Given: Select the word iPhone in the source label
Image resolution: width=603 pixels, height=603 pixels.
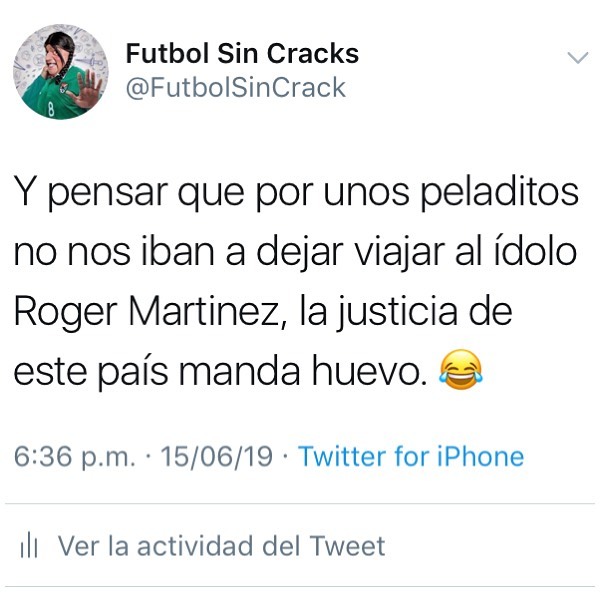Looking at the screenshot, I should 480,456.
